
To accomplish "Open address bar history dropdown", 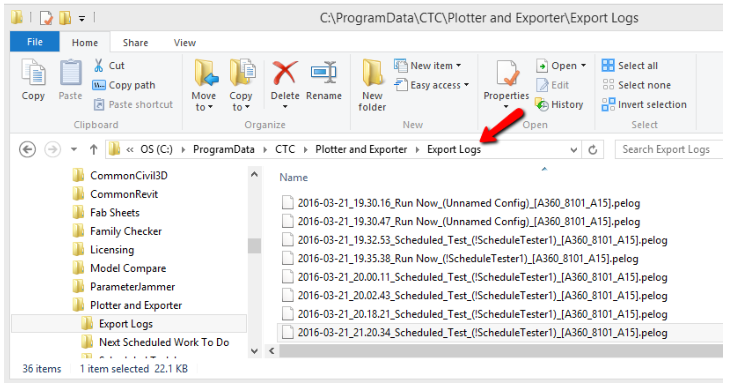I will [x=574, y=150].
